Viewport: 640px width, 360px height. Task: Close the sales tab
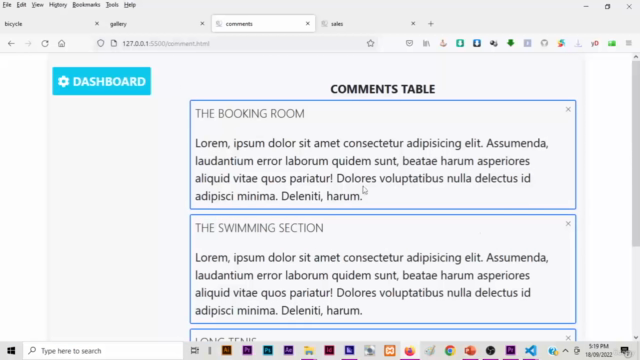(413, 24)
